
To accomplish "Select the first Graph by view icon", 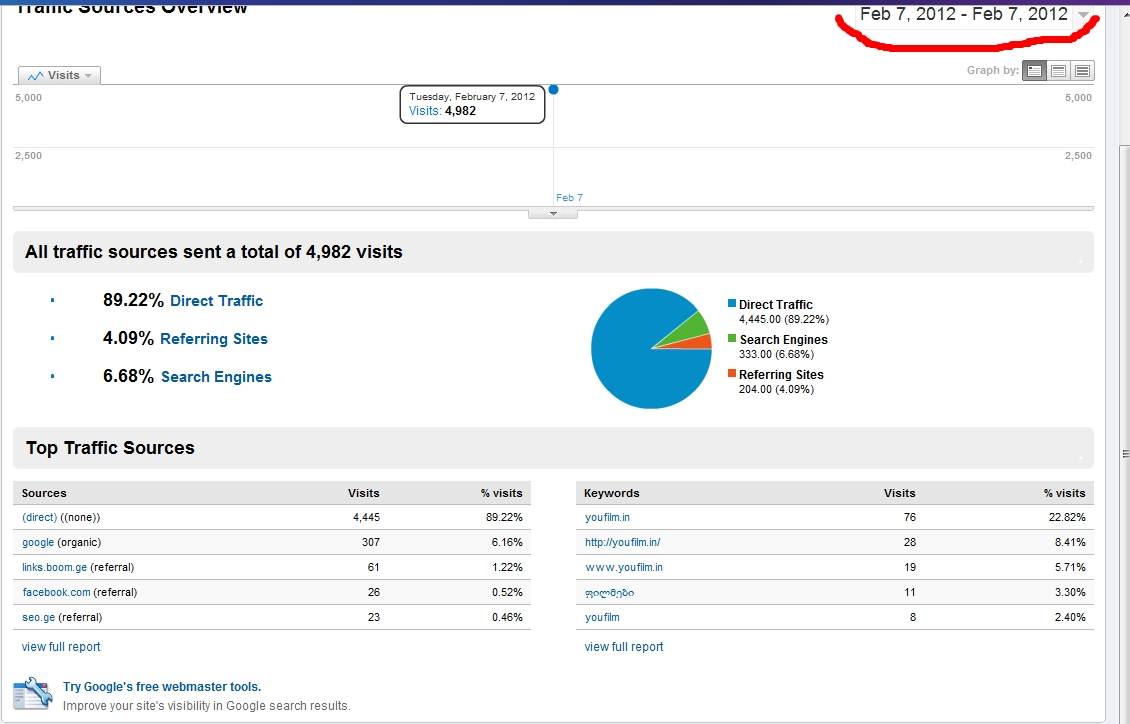I will click(1034, 71).
